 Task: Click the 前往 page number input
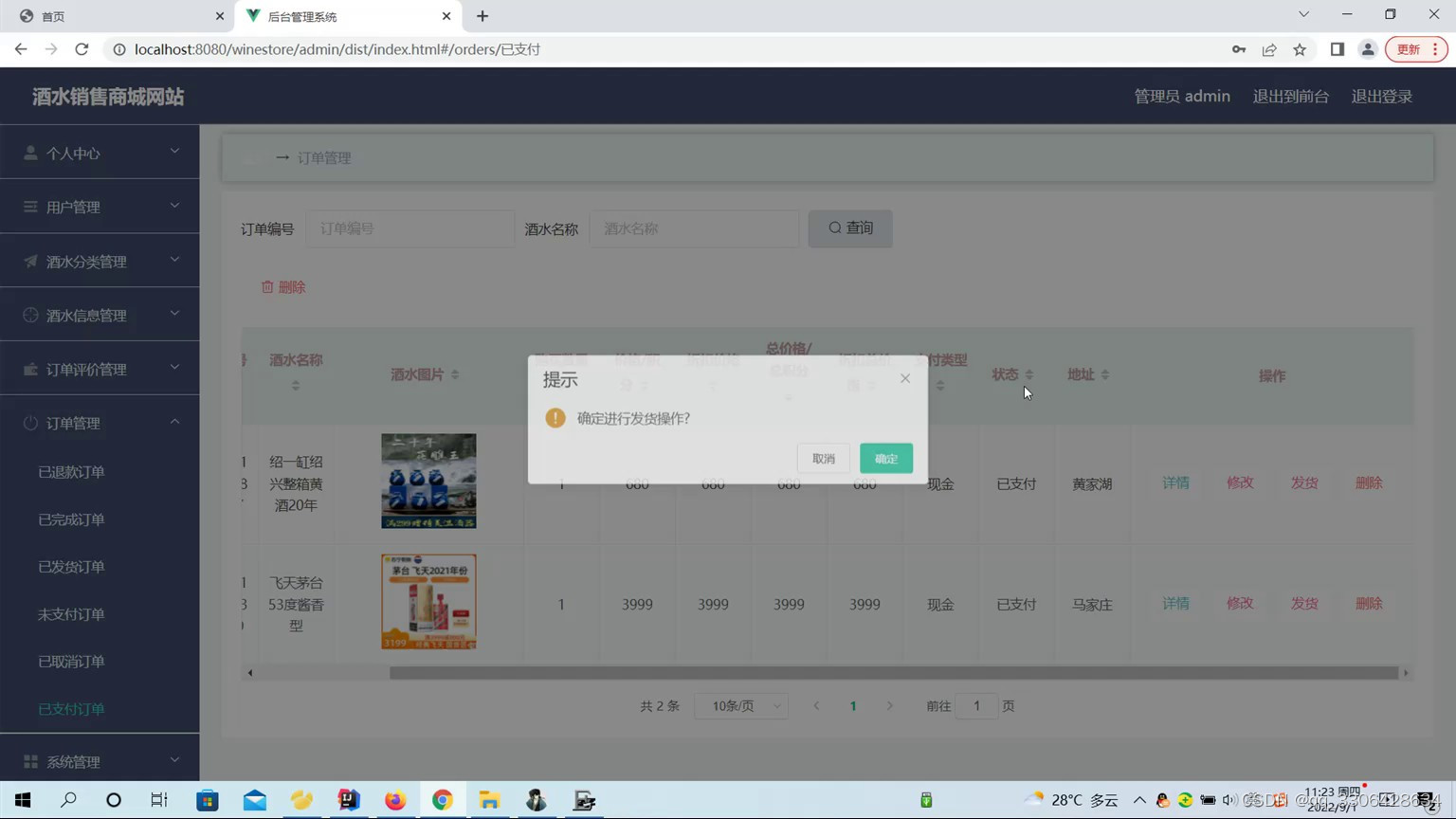coord(976,705)
